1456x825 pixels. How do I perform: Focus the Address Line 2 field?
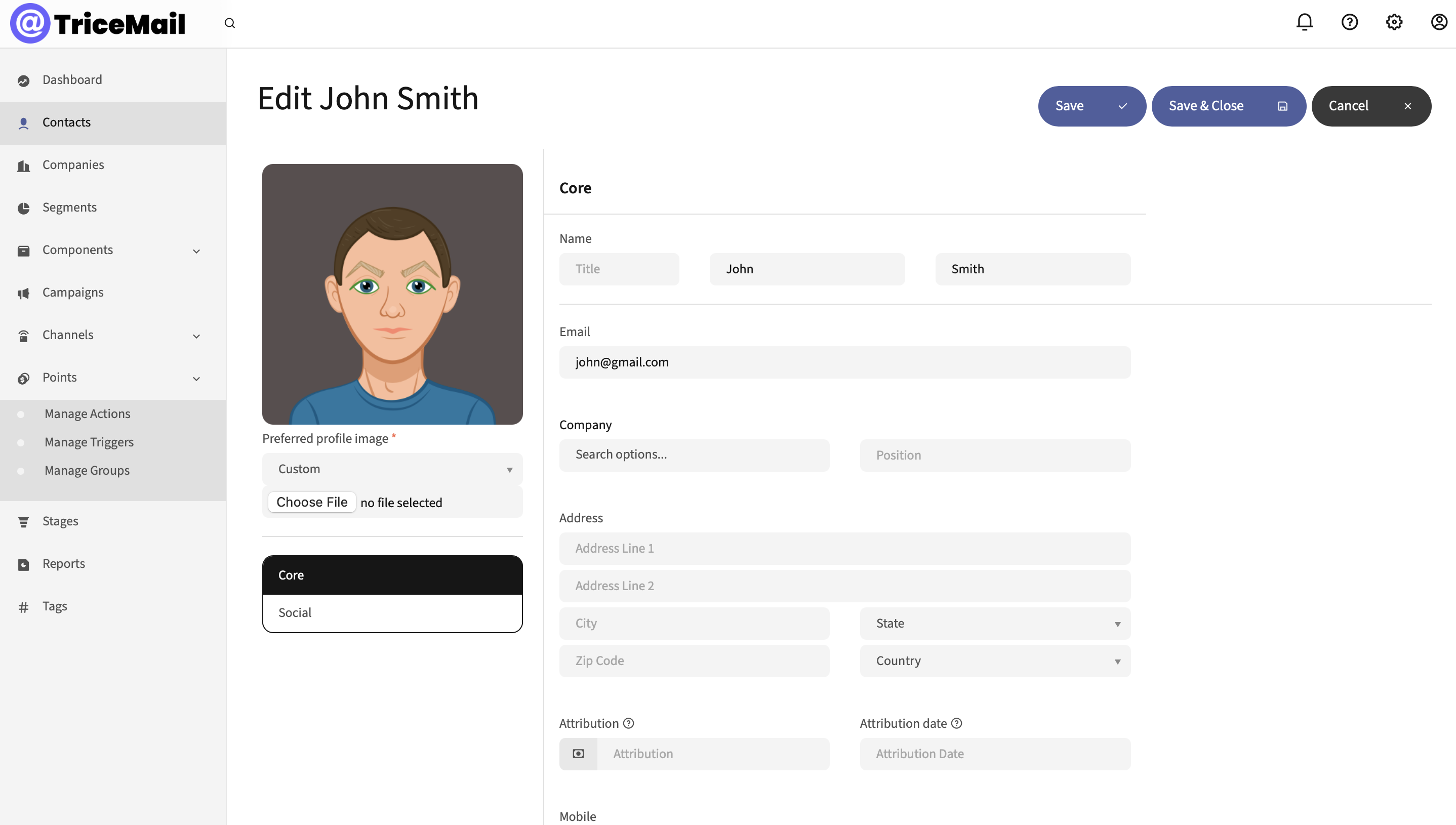[x=844, y=586]
